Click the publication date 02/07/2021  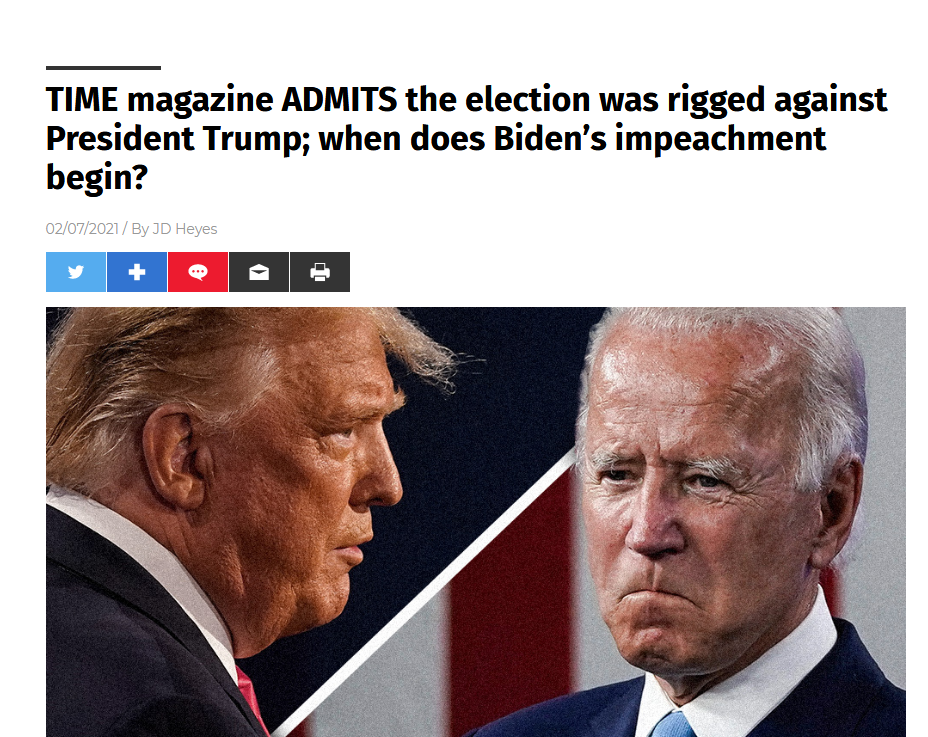point(82,229)
